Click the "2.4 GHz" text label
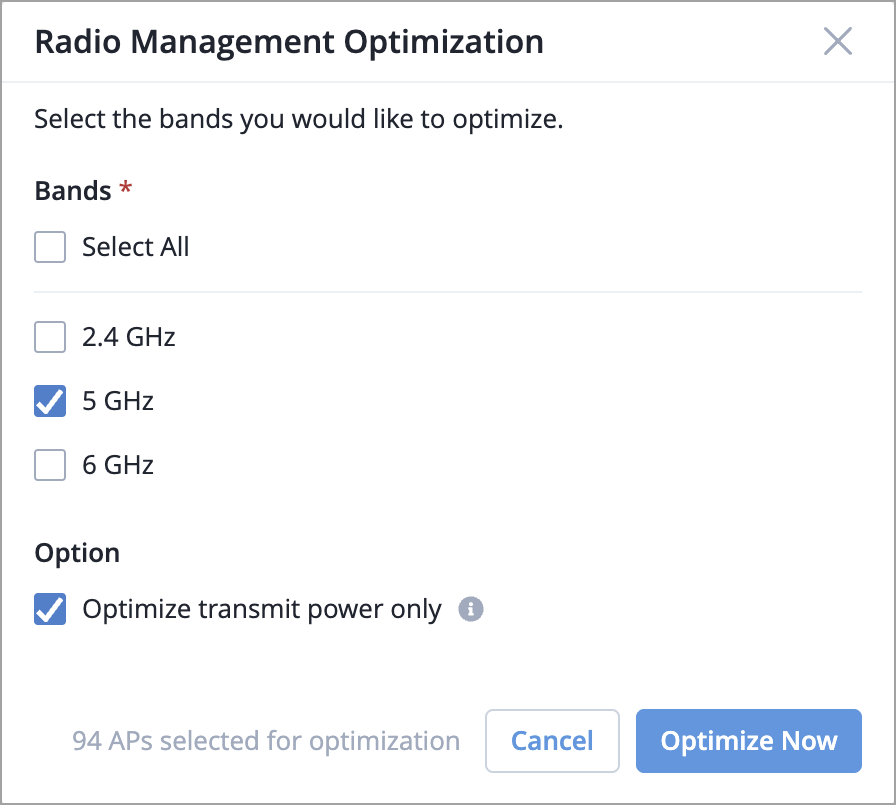The image size is (896, 805). click(129, 337)
